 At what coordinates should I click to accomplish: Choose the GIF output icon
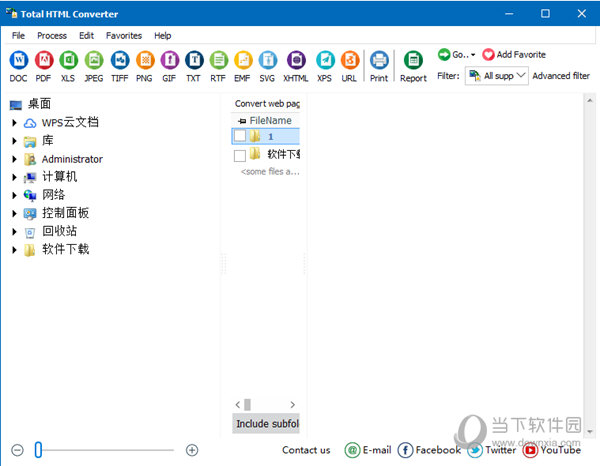(x=170, y=60)
